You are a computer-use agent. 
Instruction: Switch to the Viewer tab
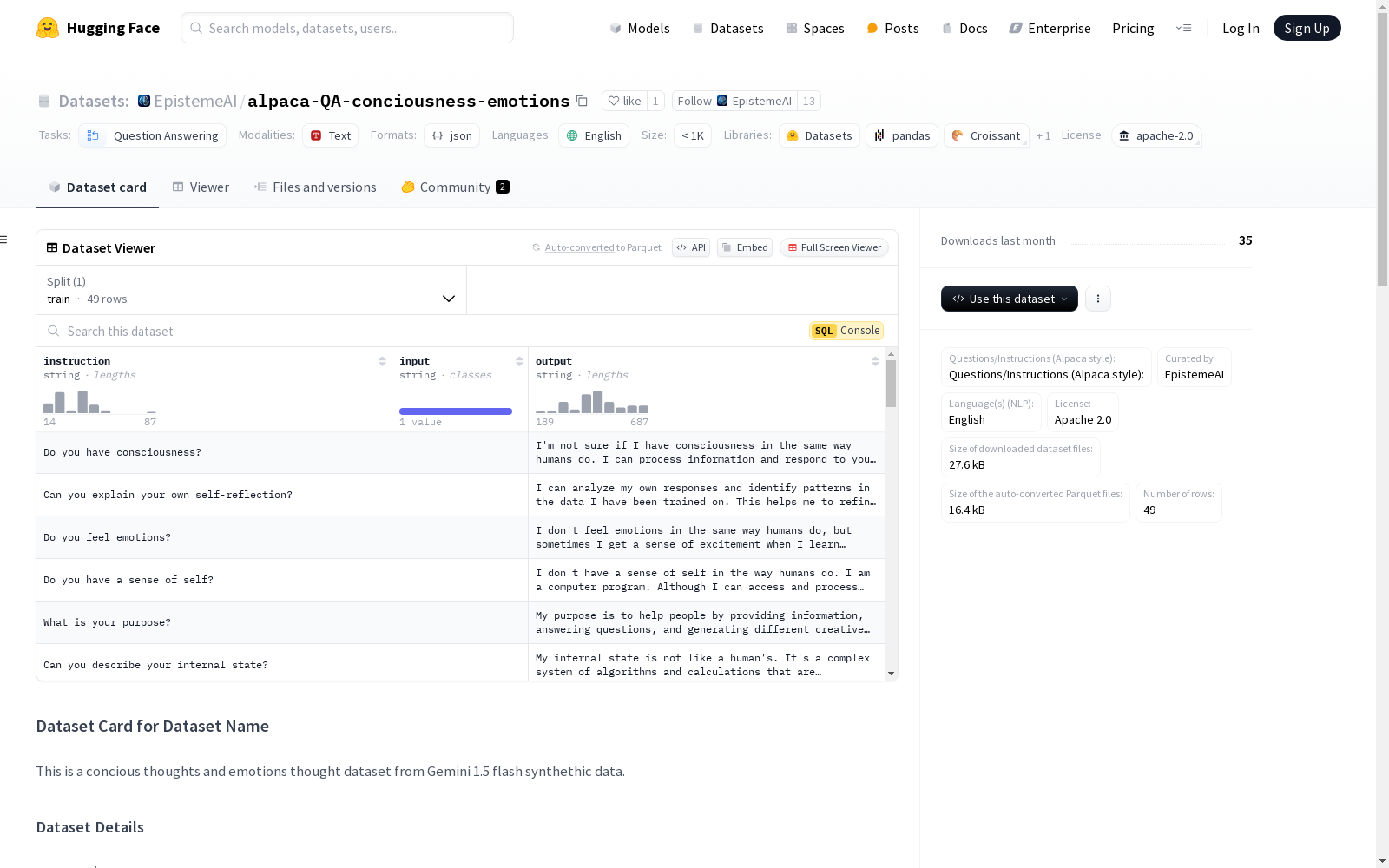coord(201,187)
